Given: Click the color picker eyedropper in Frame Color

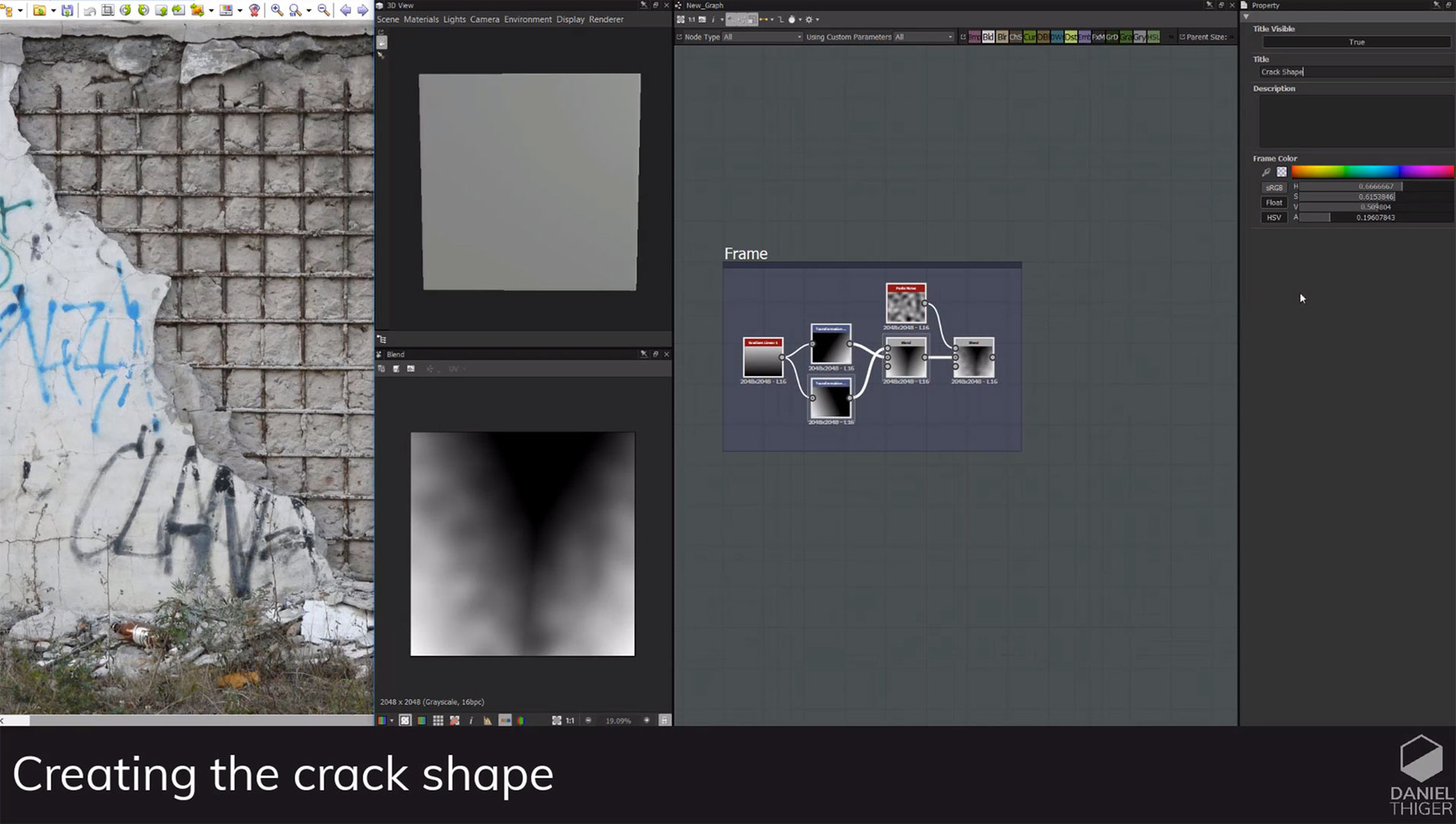Looking at the screenshot, I should coord(1268,171).
